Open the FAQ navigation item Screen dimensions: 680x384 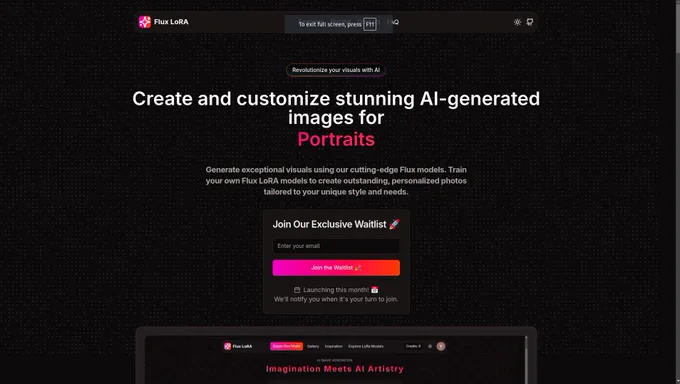(393, 22)
